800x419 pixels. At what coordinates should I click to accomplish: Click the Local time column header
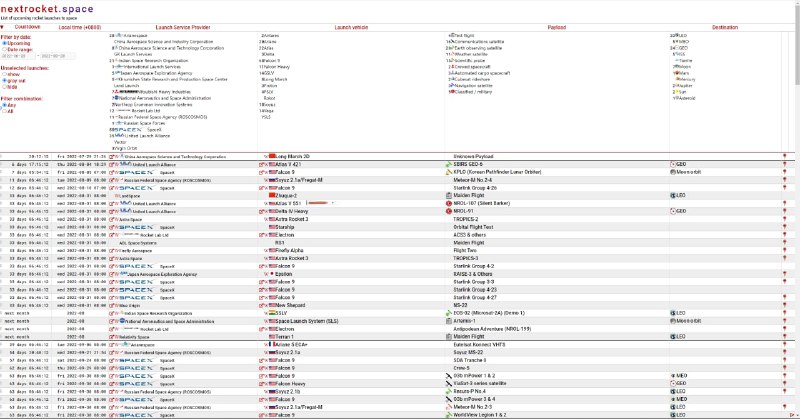click(80, 27)
